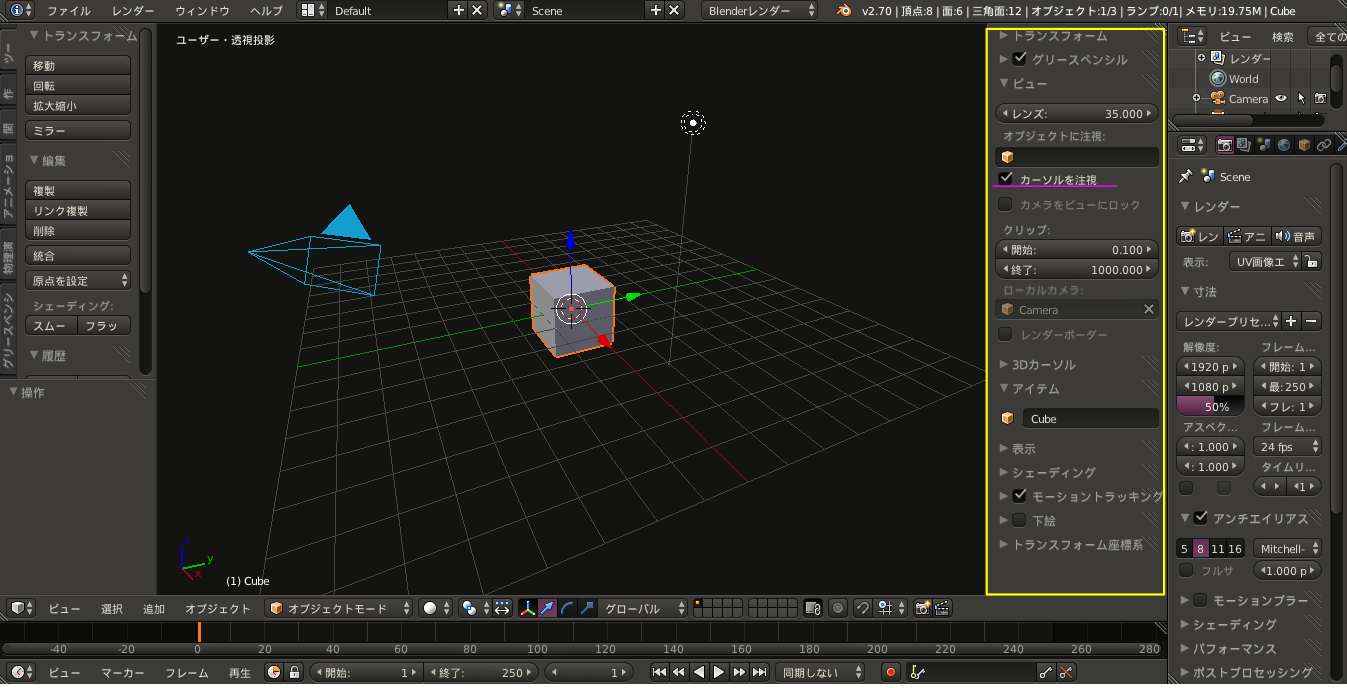Click the info editor type icon at top left
Viewport: 1347px width, 688px height.
(21, 10)
